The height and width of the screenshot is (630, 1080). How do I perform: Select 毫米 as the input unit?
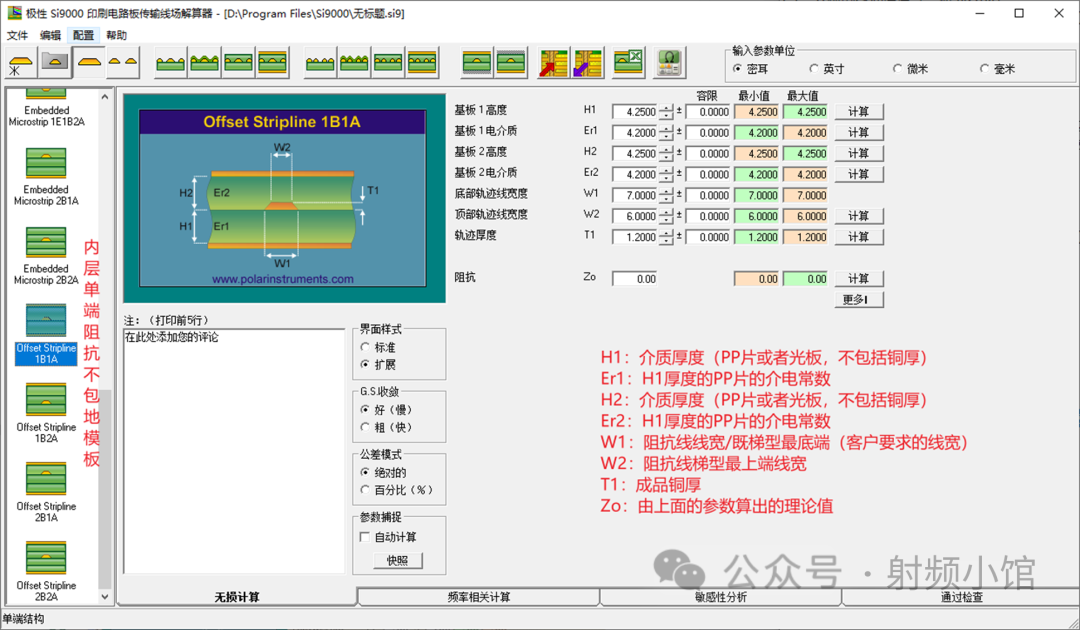point(985,69)
